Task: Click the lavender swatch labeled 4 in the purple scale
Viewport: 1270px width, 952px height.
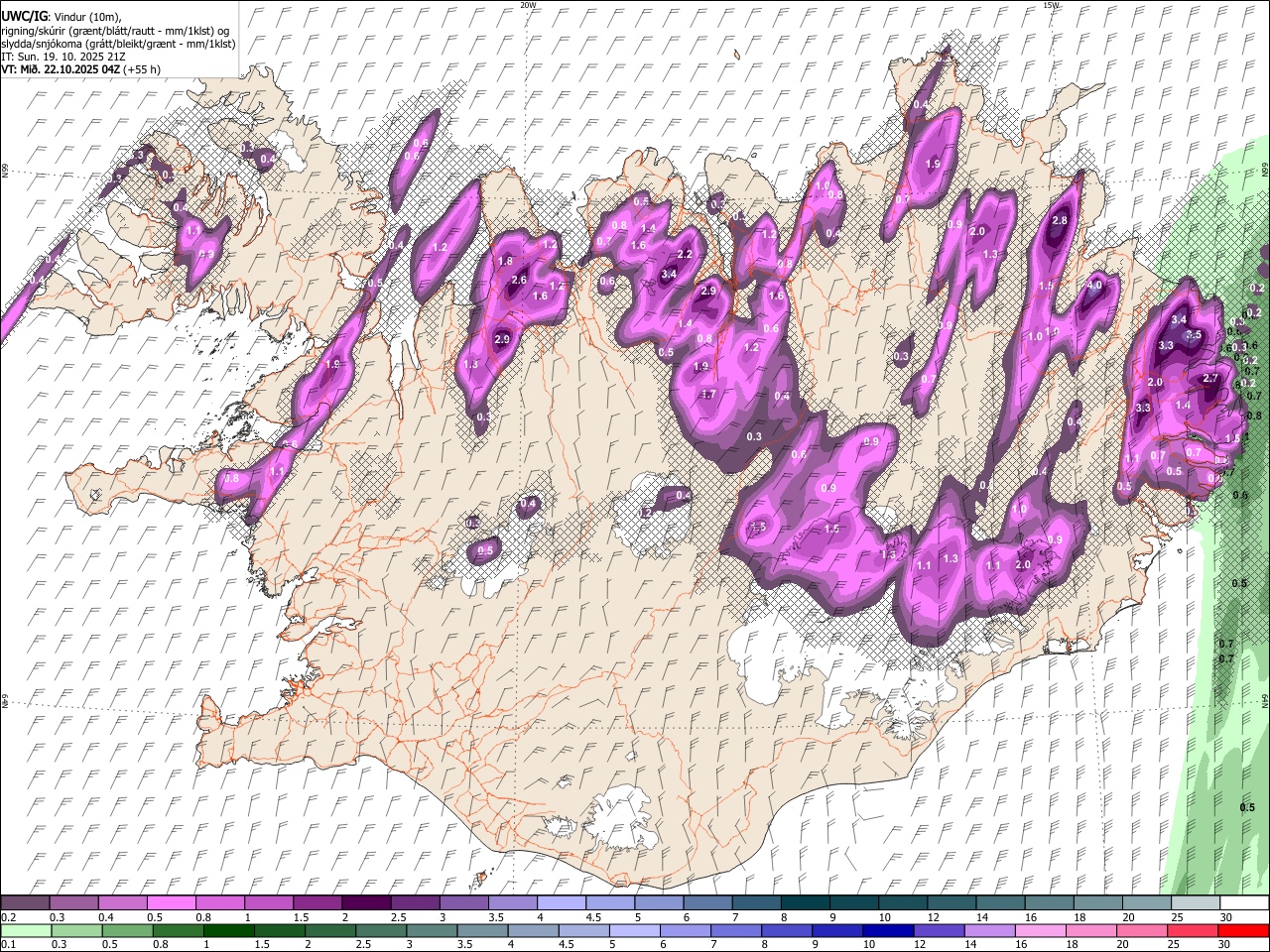Action: 561,902
